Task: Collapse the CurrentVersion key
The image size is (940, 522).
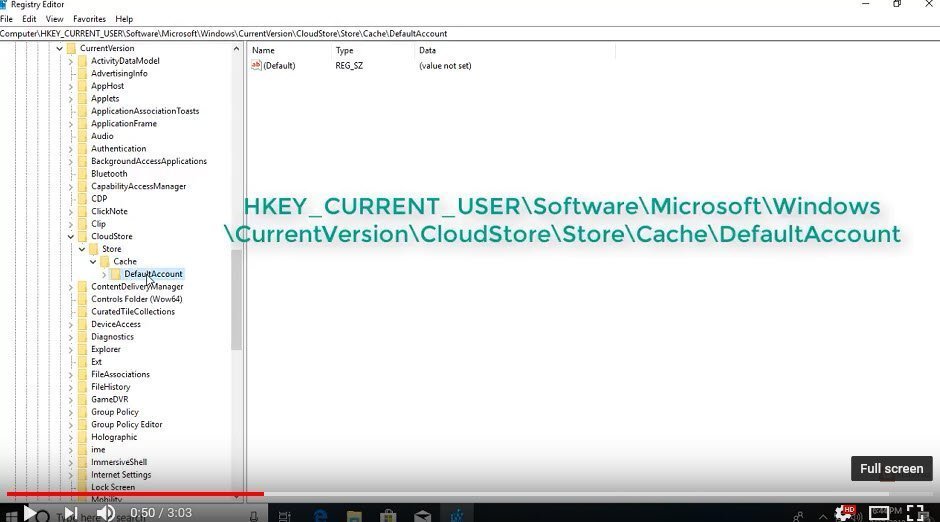Action: pyautogui.click(x=59, y=49)
